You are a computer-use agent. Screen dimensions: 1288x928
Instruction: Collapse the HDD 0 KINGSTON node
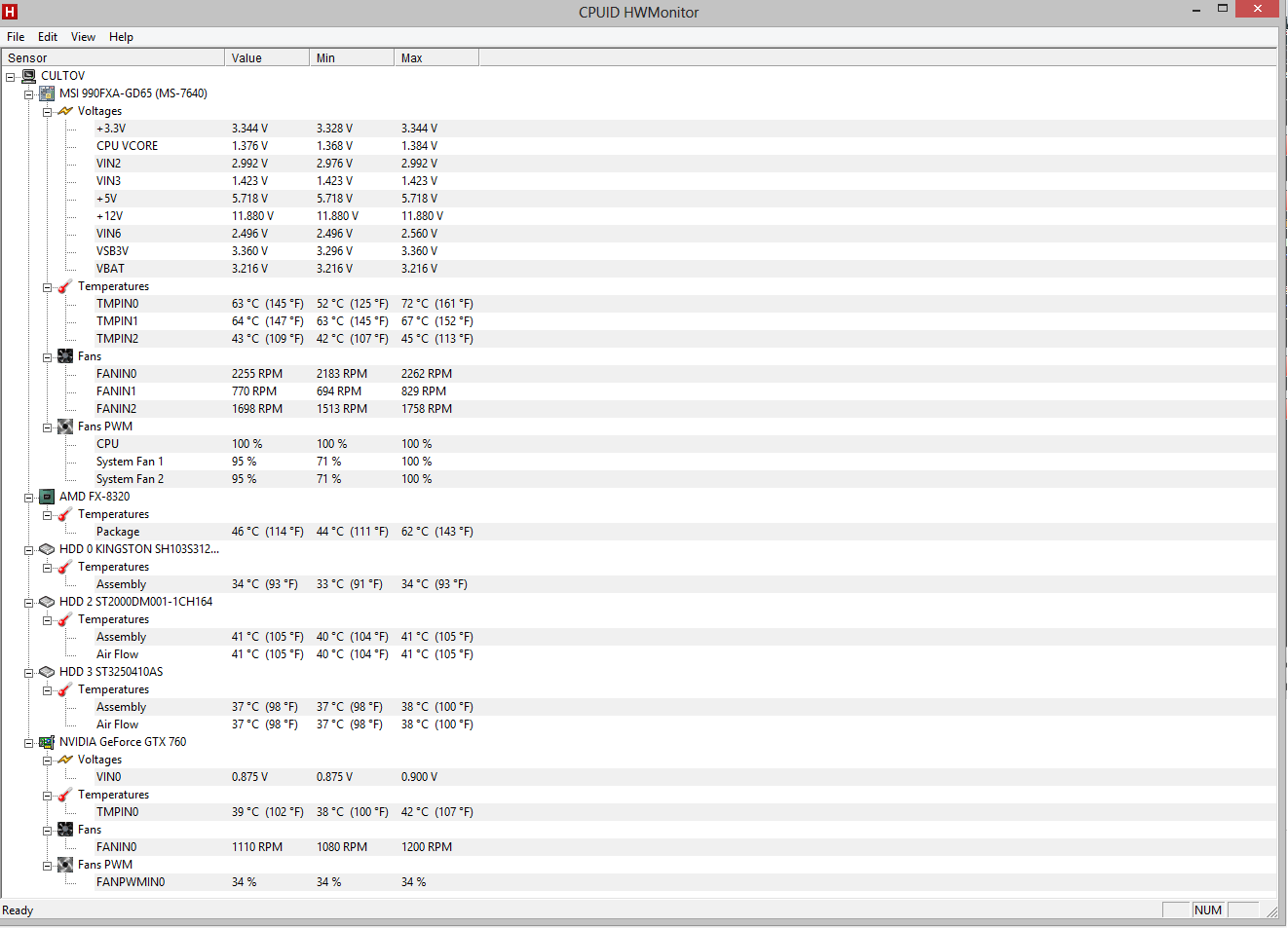pyautogui.click(x=29, y=550)
